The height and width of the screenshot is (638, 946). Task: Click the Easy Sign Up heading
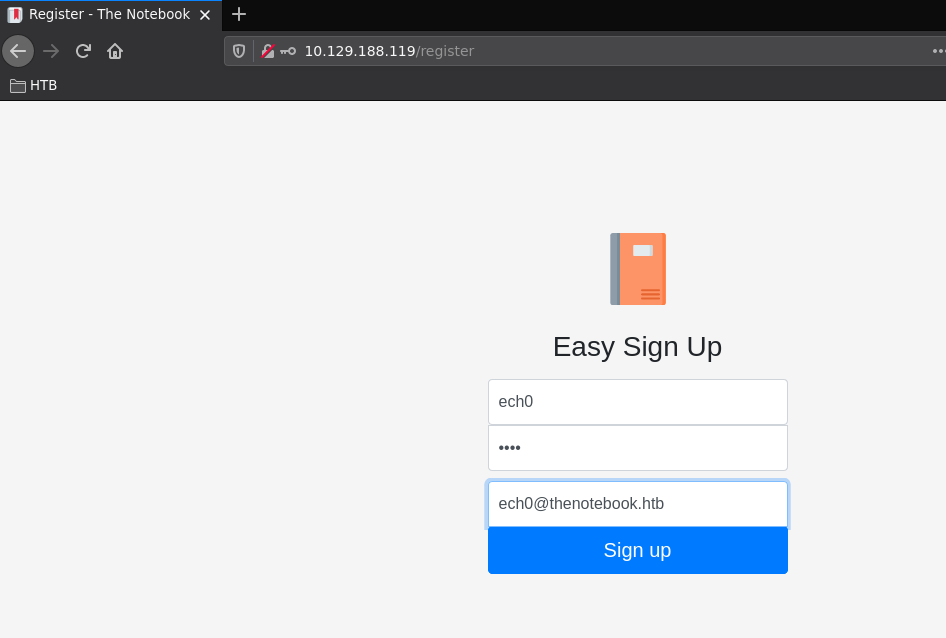[637, 347]
